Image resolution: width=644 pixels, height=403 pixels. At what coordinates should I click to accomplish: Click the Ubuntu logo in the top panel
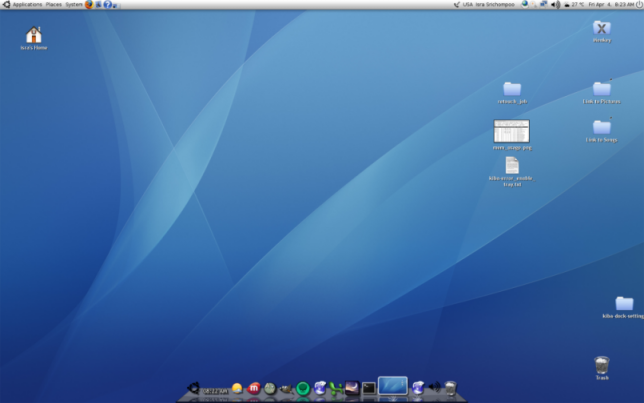click(x=6, y=5)
